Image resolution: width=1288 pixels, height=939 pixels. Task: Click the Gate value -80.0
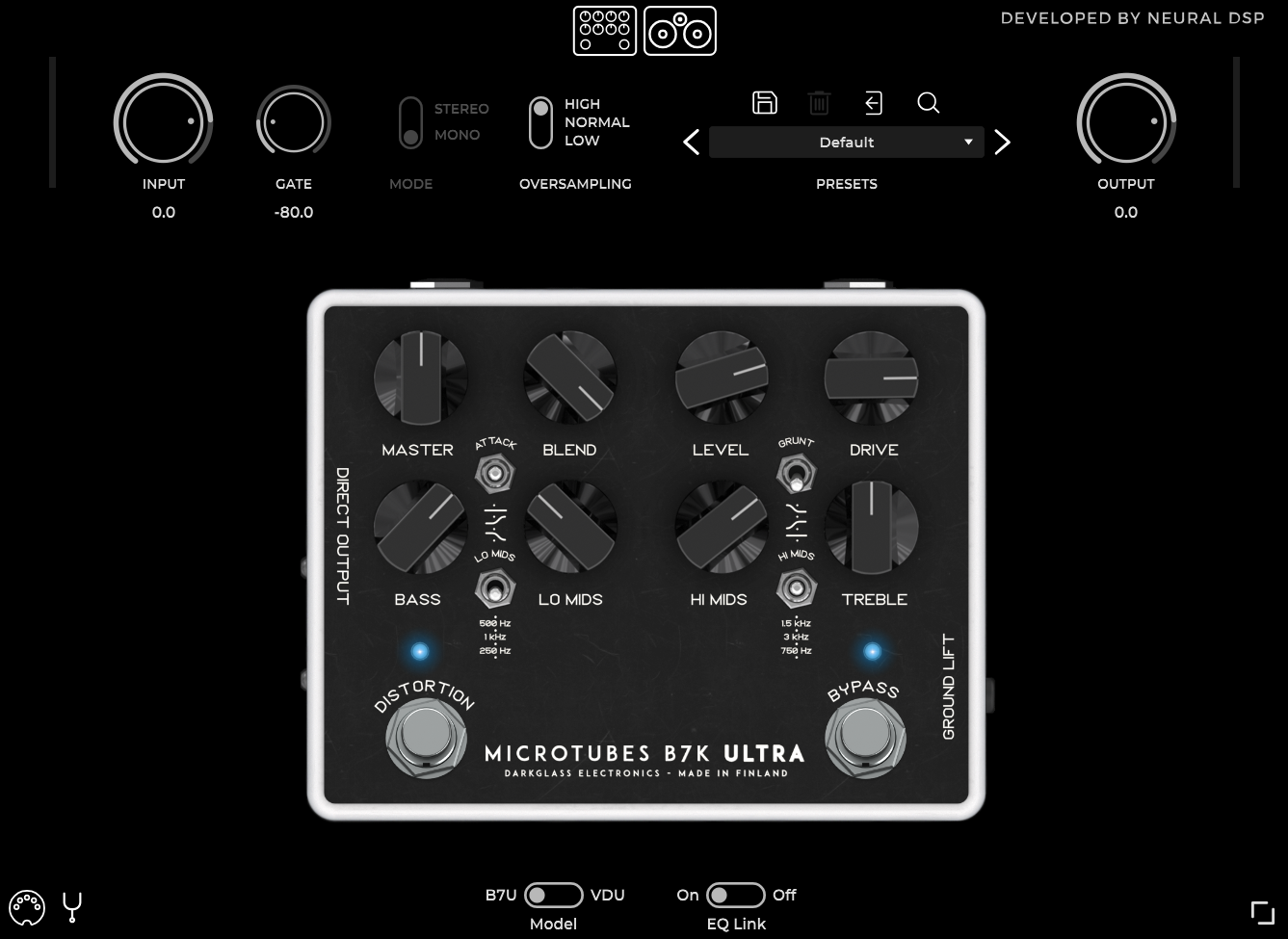[294, 212]
